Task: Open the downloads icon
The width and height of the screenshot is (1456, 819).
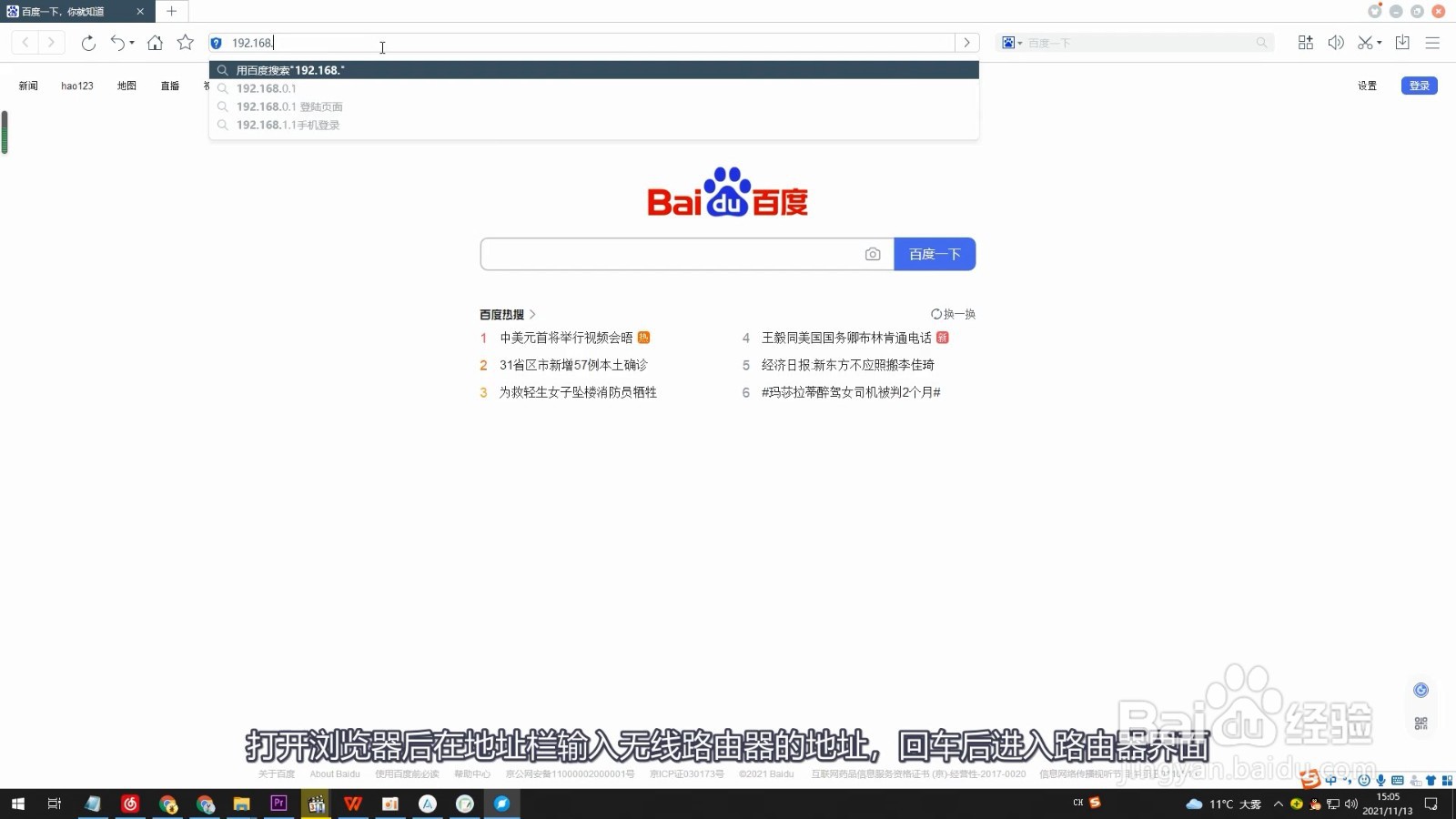Action: [1402, 43]
